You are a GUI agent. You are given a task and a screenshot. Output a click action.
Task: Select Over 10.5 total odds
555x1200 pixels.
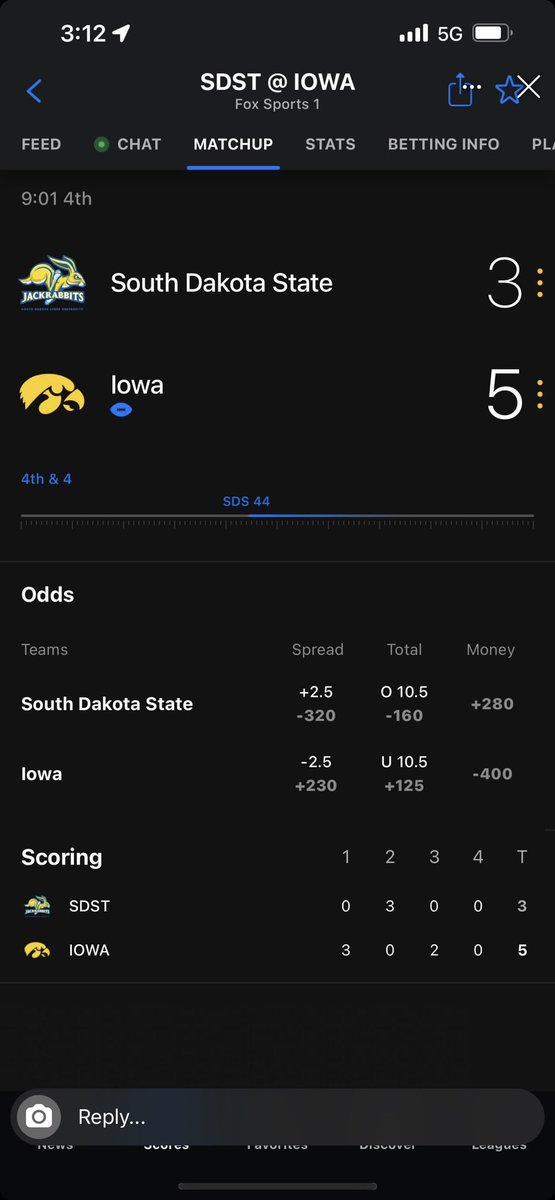point(404,704)
